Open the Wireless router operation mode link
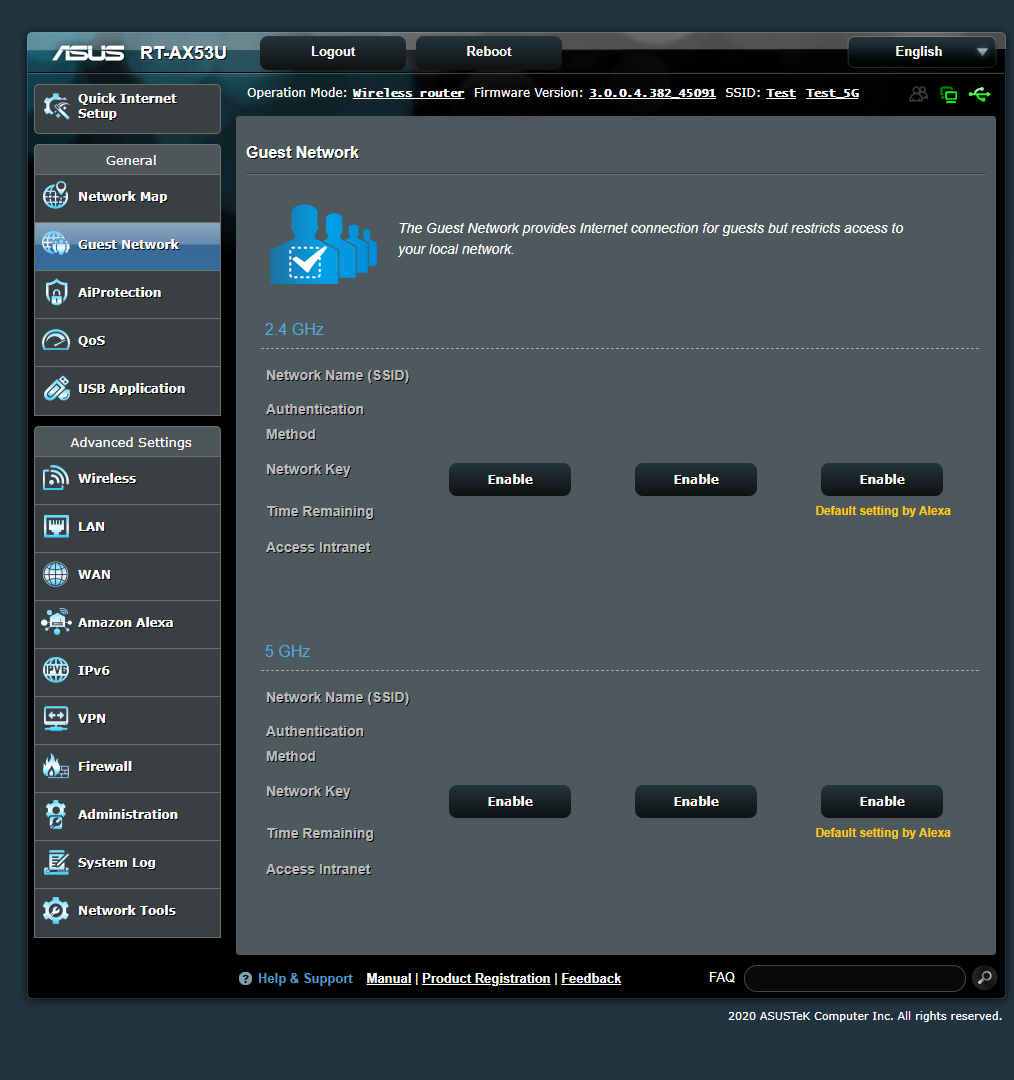 tap(408, 93)
